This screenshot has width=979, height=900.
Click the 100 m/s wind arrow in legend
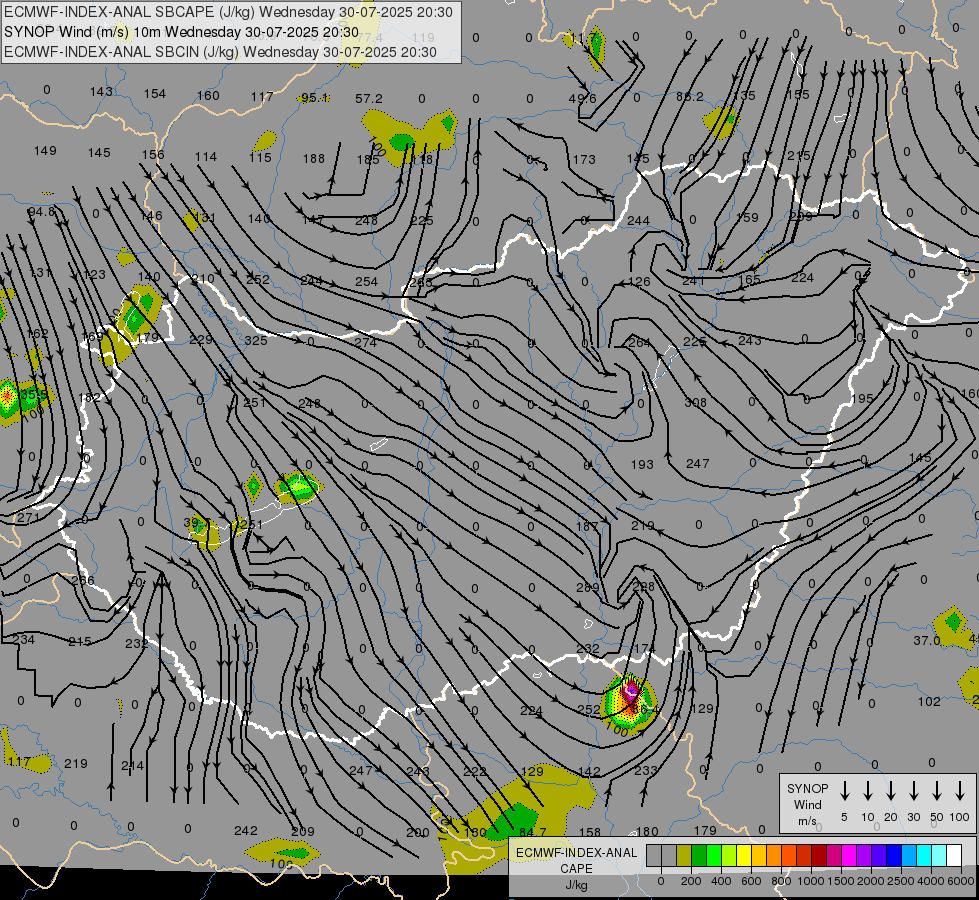click(960, 791)
